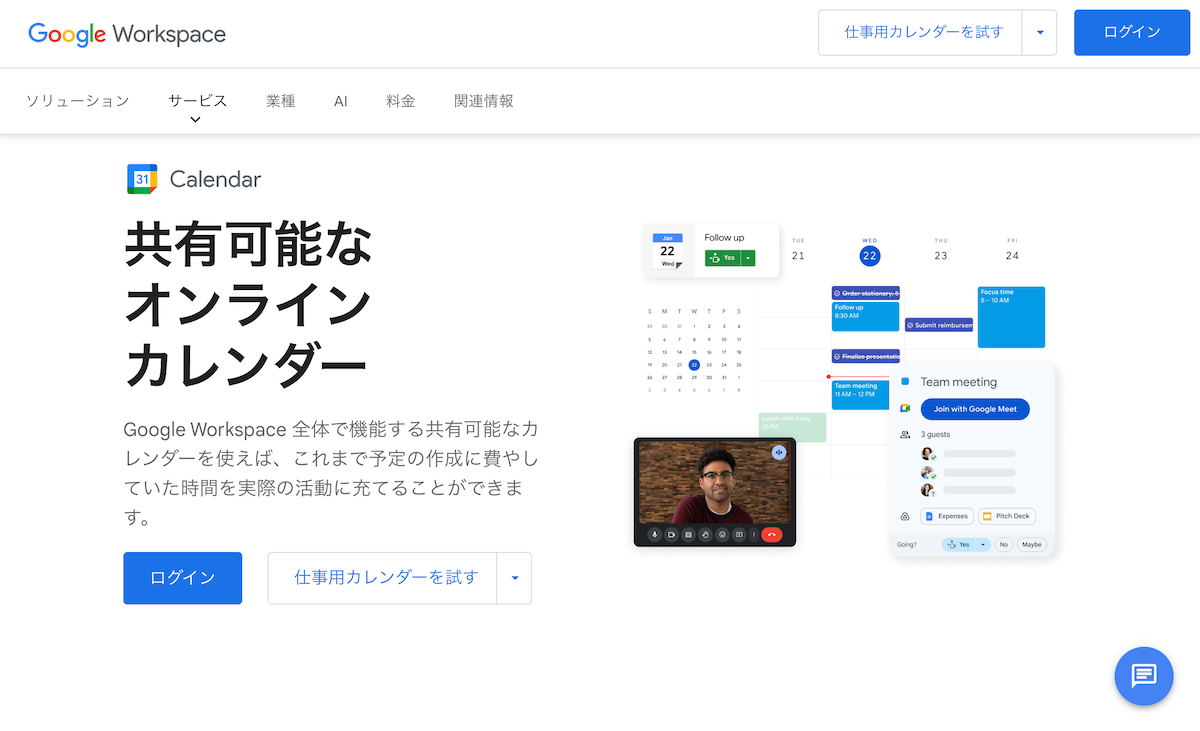Click 仕事用カレンダーを試す below the description
The width and height of the screenshot is (1200, 731).
coord(383,578)
